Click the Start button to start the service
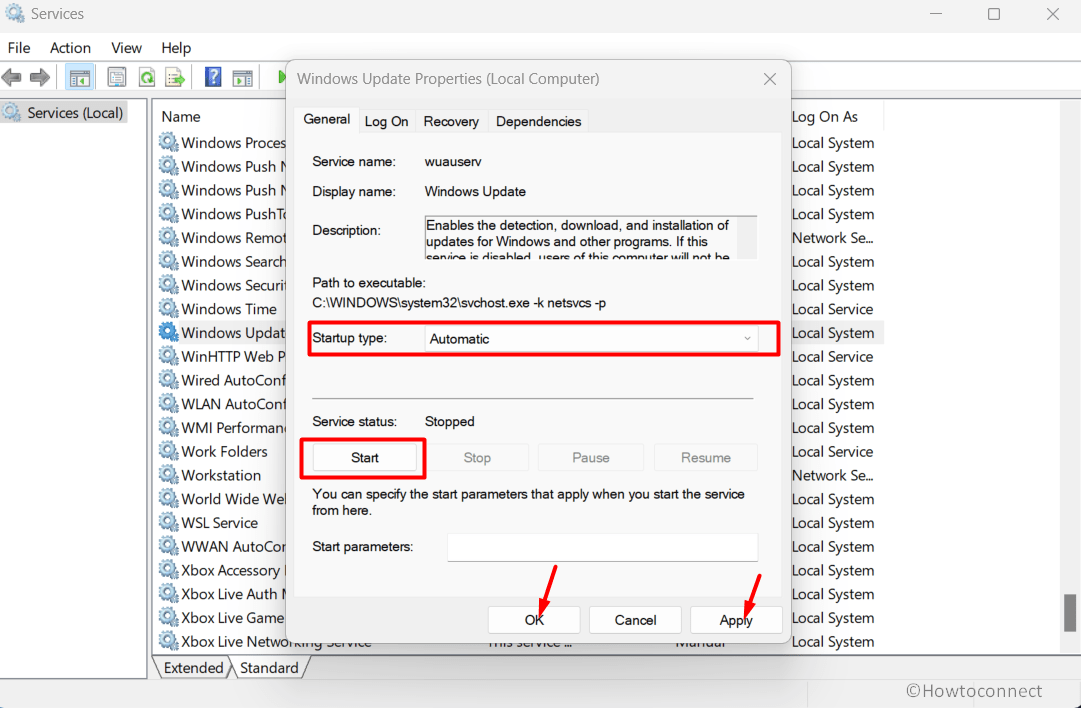This screenshot has height=708, width=1081. click(365, 458)
